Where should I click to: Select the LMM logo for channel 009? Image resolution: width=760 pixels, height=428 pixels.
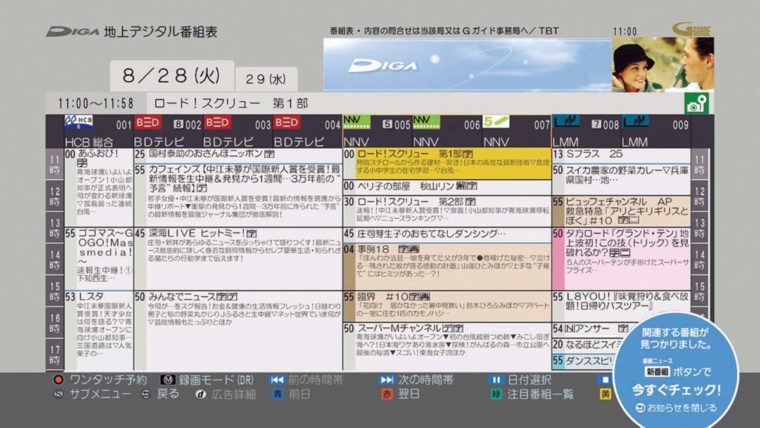coord(635,122)
